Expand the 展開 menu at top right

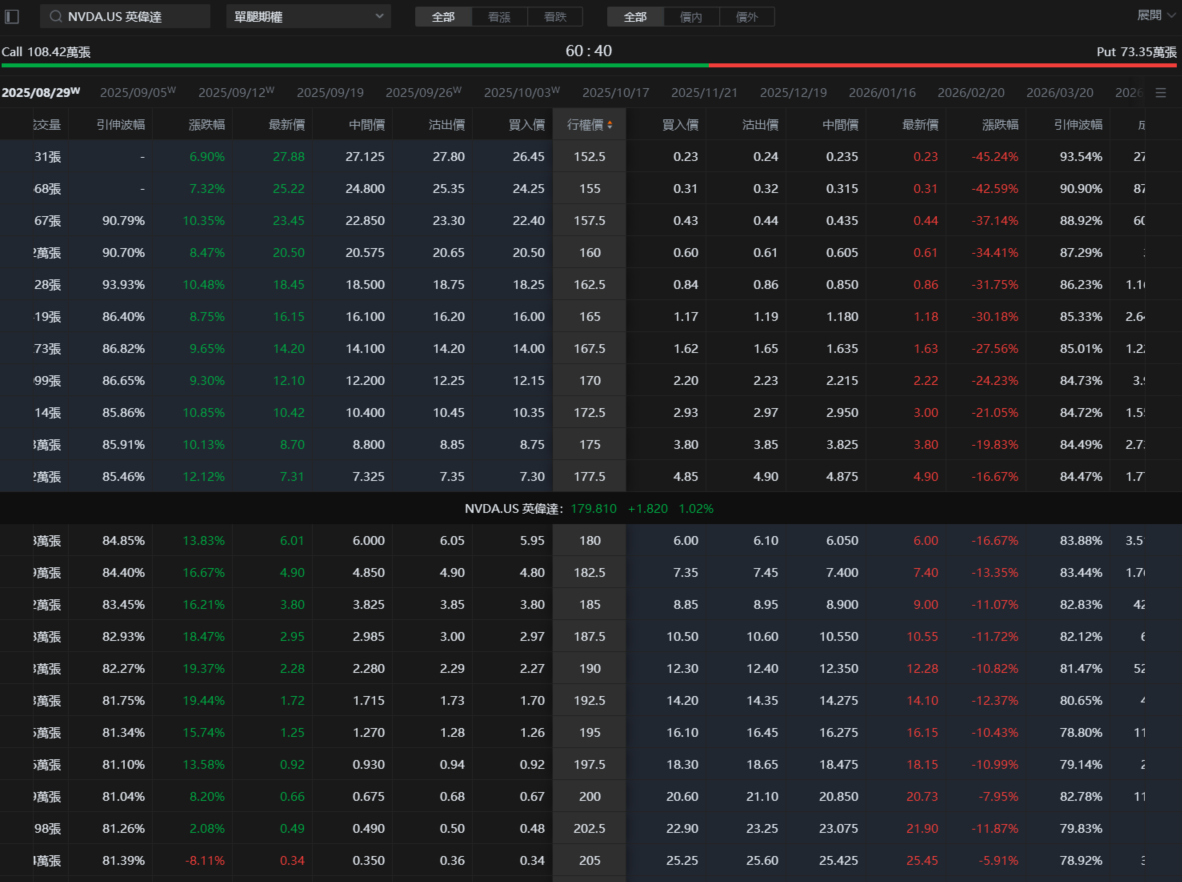pos(1156,15)
